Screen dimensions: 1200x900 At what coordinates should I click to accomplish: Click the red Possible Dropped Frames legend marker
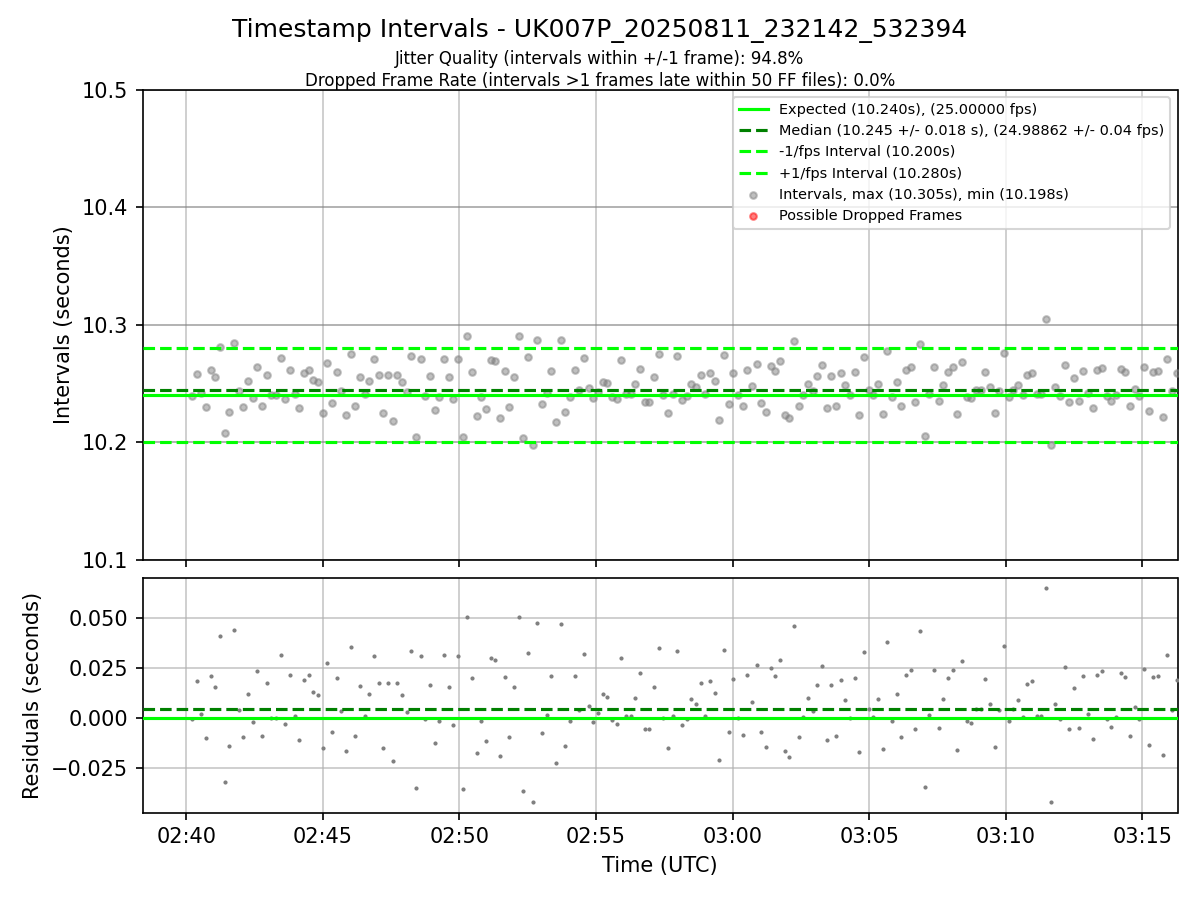tap(753, 216)
